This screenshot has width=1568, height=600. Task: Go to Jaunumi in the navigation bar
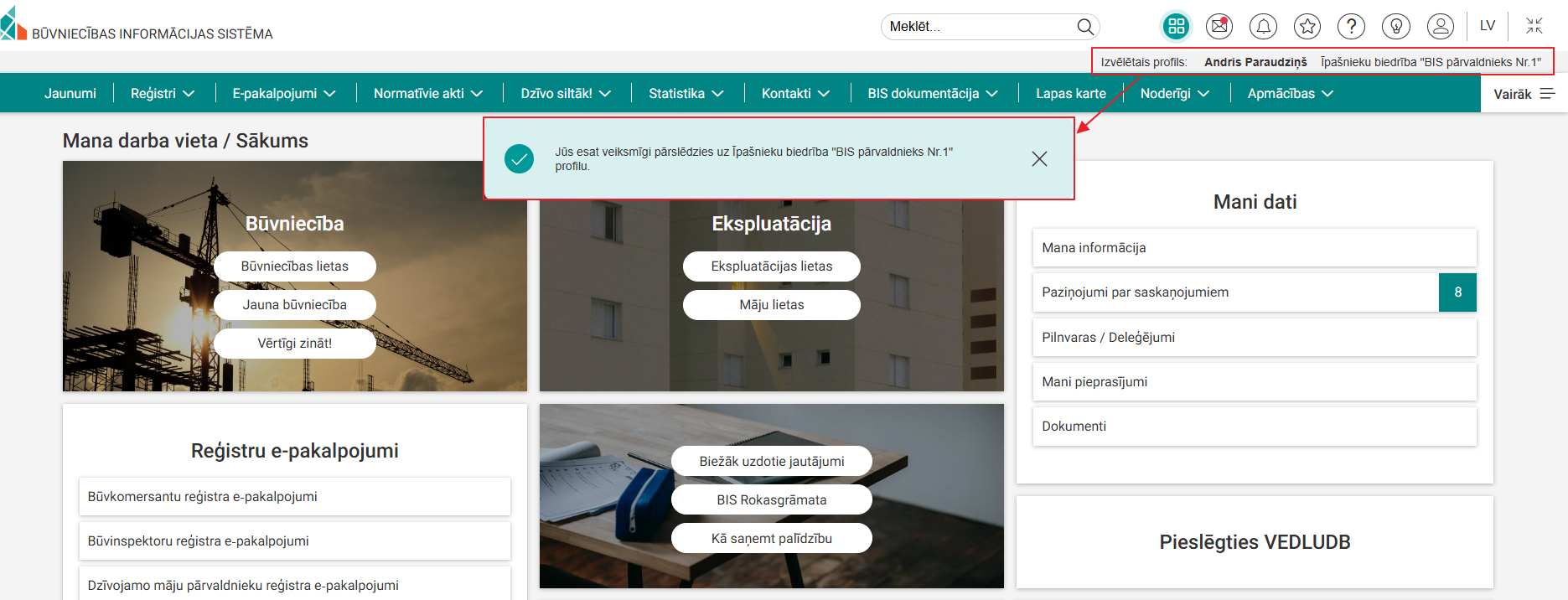point(70,94)
